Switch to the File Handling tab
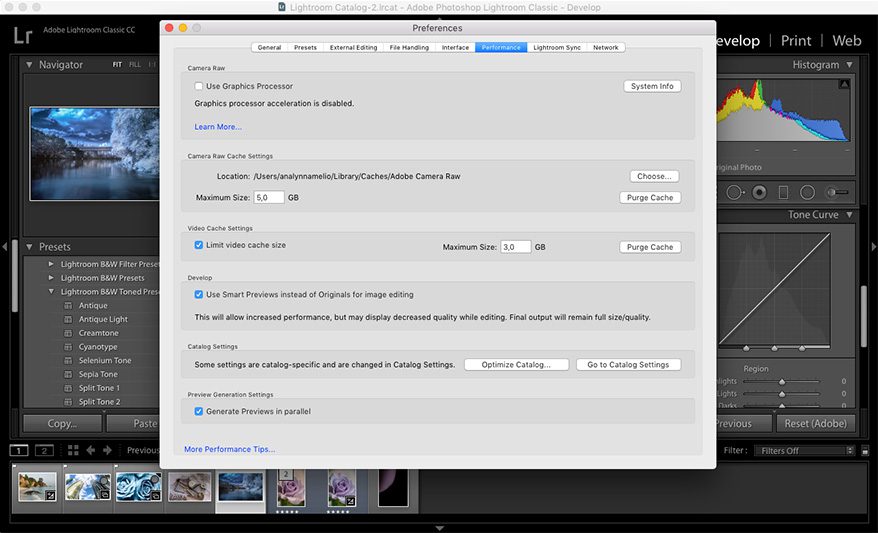 coord(409,47)
